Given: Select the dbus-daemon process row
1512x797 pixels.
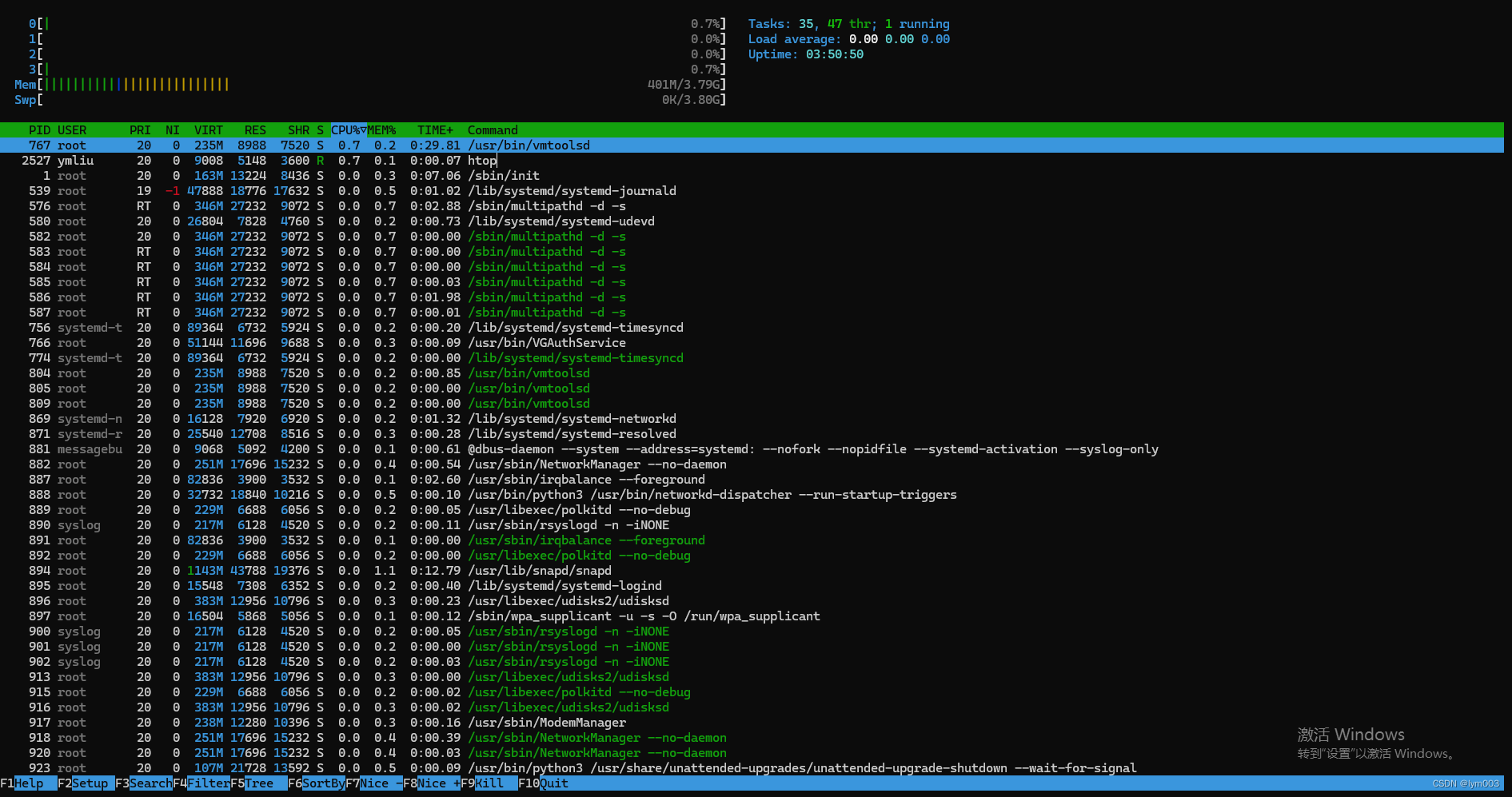Looking at the screenshot, I should click(x=752, y=449).
